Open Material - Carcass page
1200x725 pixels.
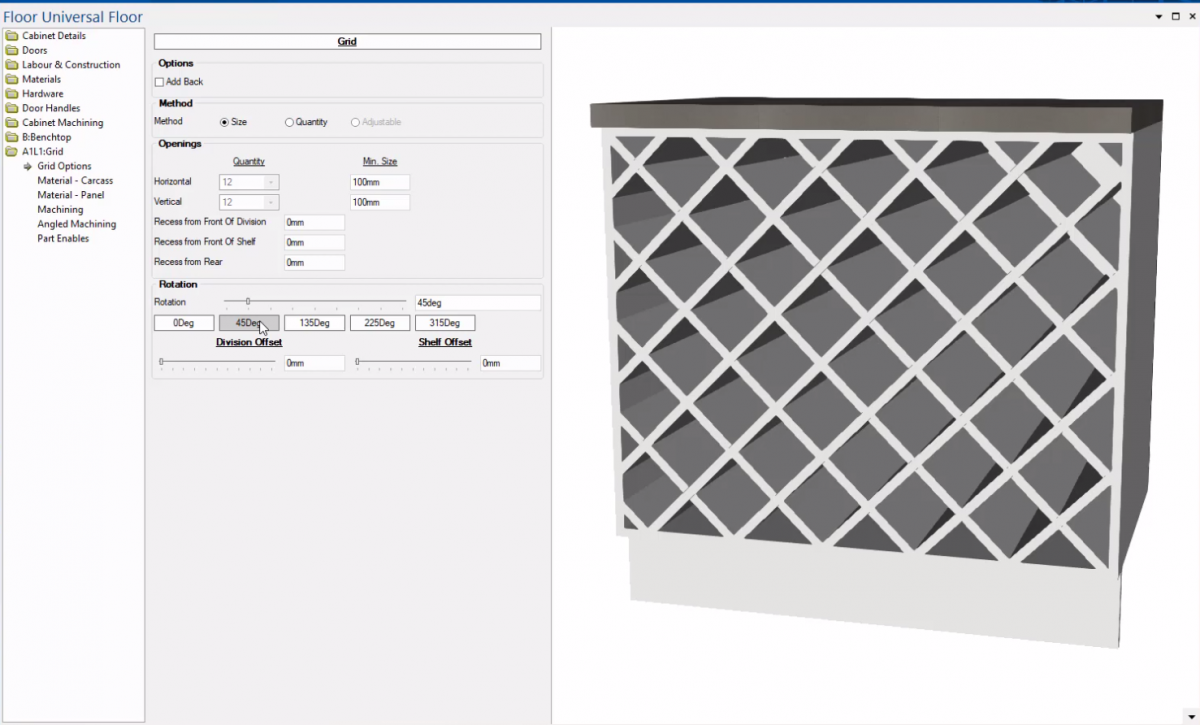75,181
